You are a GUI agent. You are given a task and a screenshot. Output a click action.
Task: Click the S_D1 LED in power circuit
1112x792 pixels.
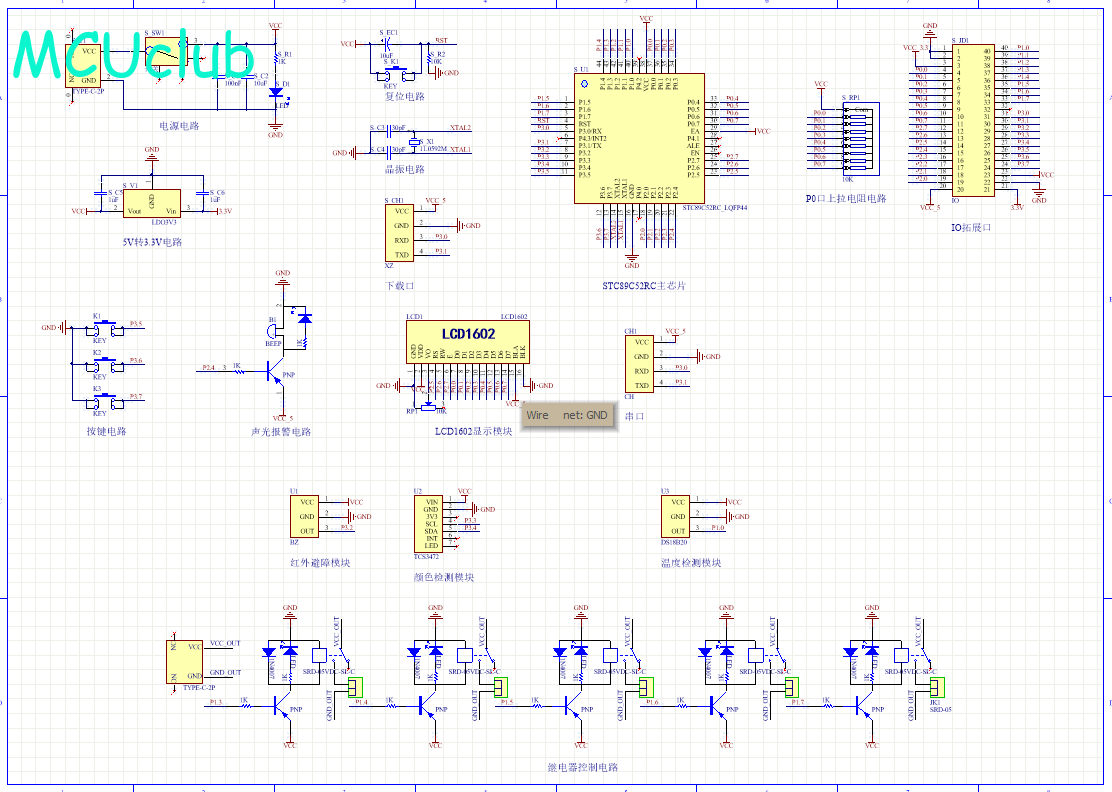pos(276,92)
